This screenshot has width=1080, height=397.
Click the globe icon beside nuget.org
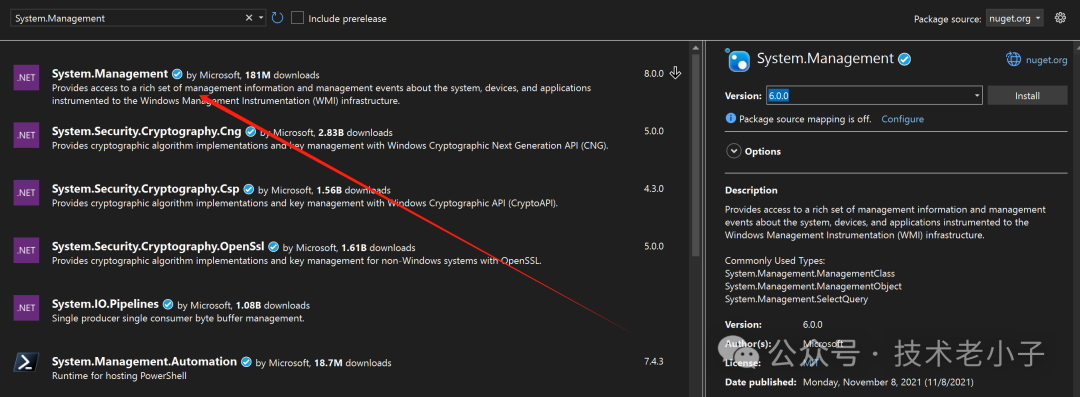click(1014, 60)
